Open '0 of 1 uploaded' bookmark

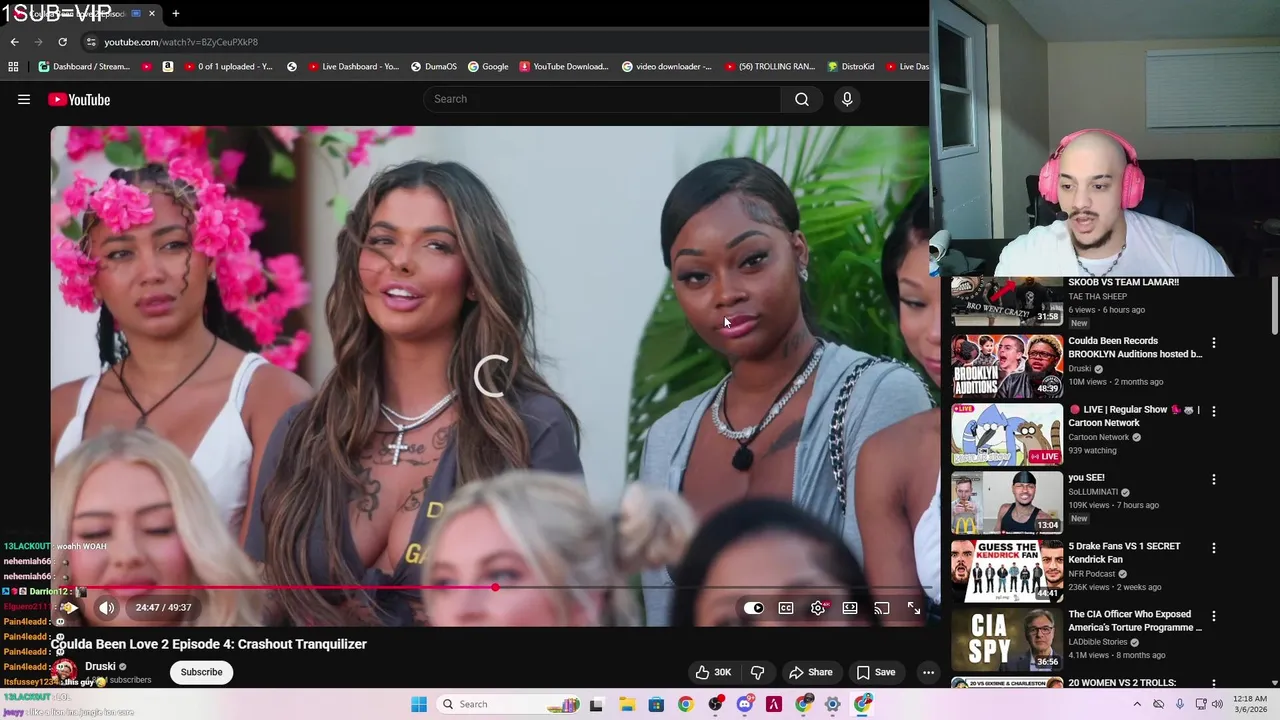(x=228, y=66)
